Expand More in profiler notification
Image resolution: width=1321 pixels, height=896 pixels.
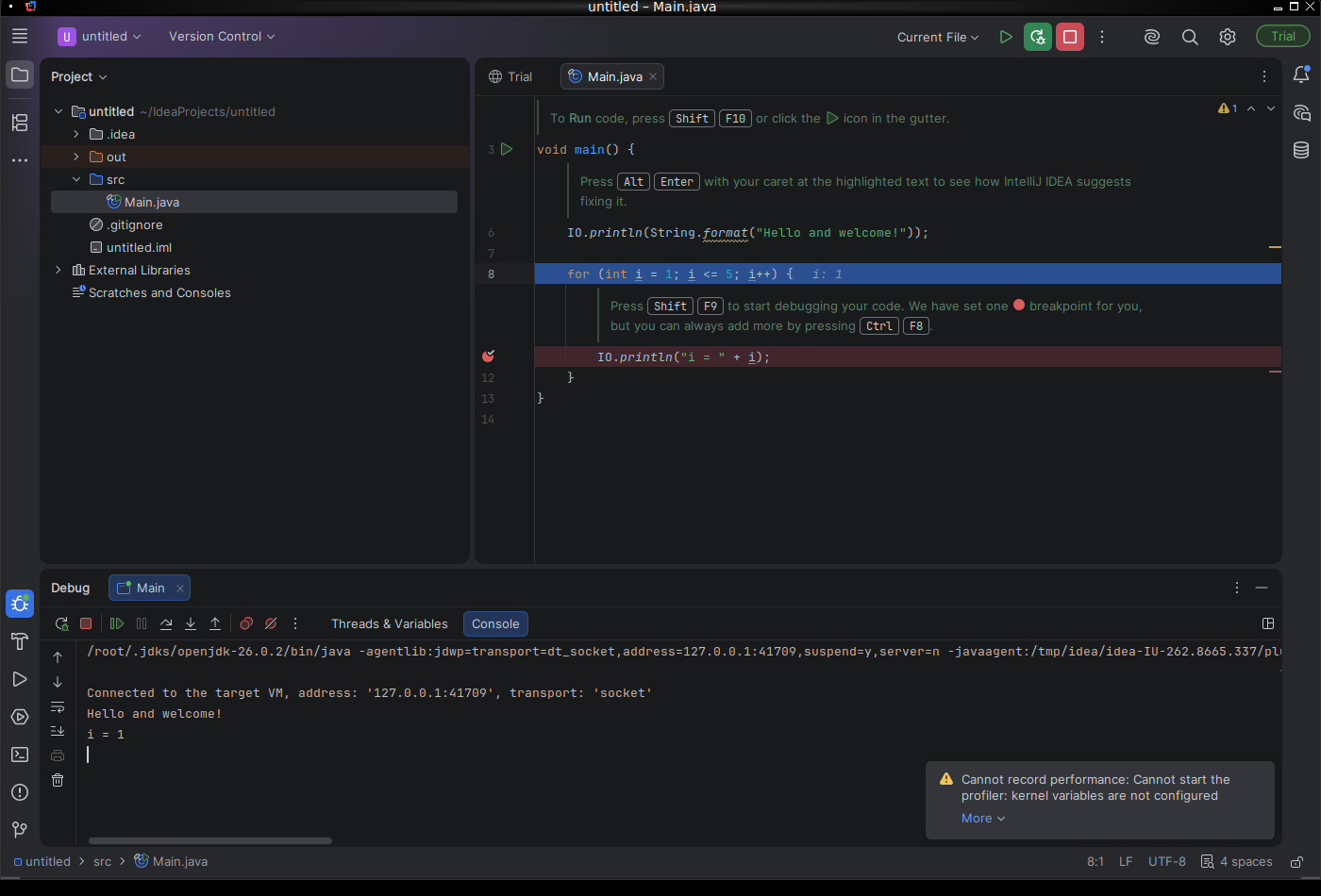coord(983,819)
